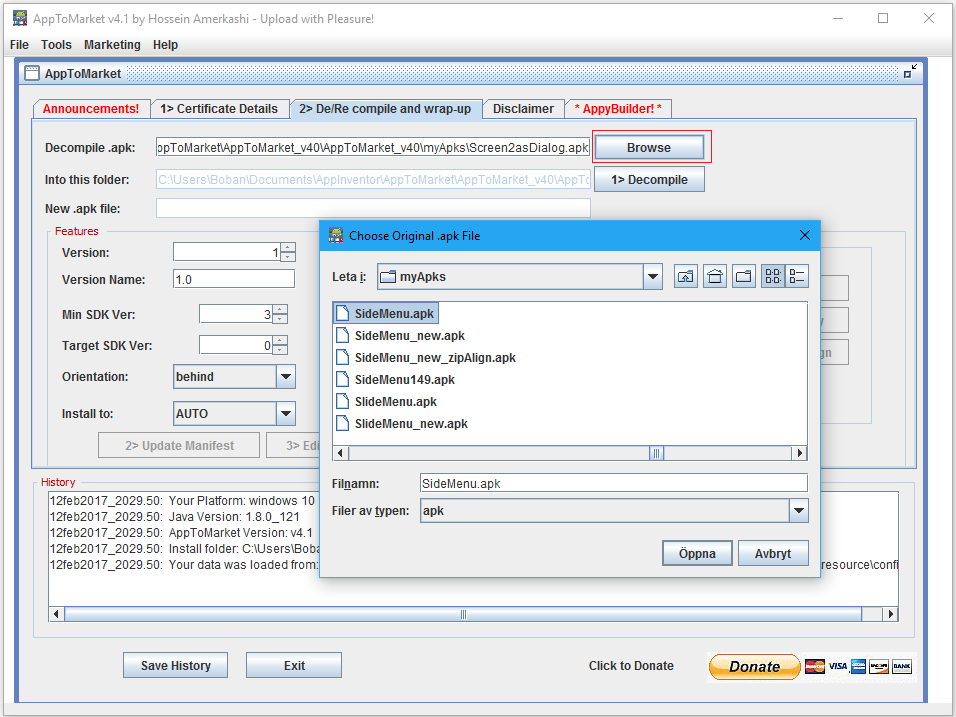Select SideMenu149.apk in file list
Viewport: 956px width, 717px height.
click(396, 379)
